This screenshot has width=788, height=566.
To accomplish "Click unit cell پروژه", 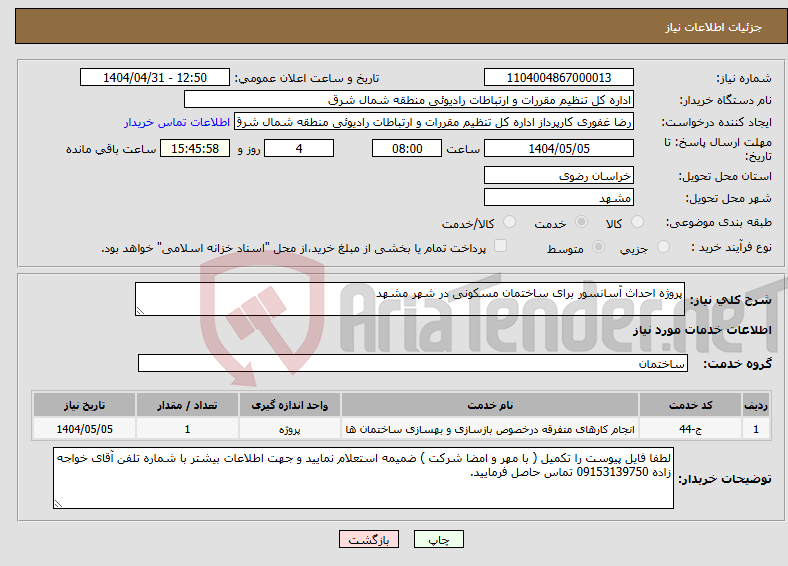I will pos(289,429).
